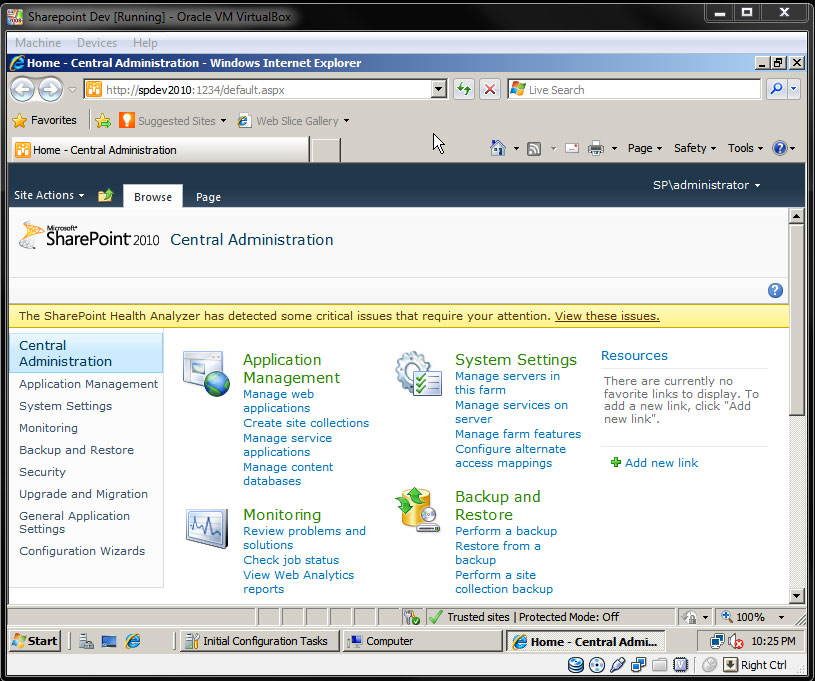Open the address bar dropdown arrow
815x681 pixels.
coord(439,89)
